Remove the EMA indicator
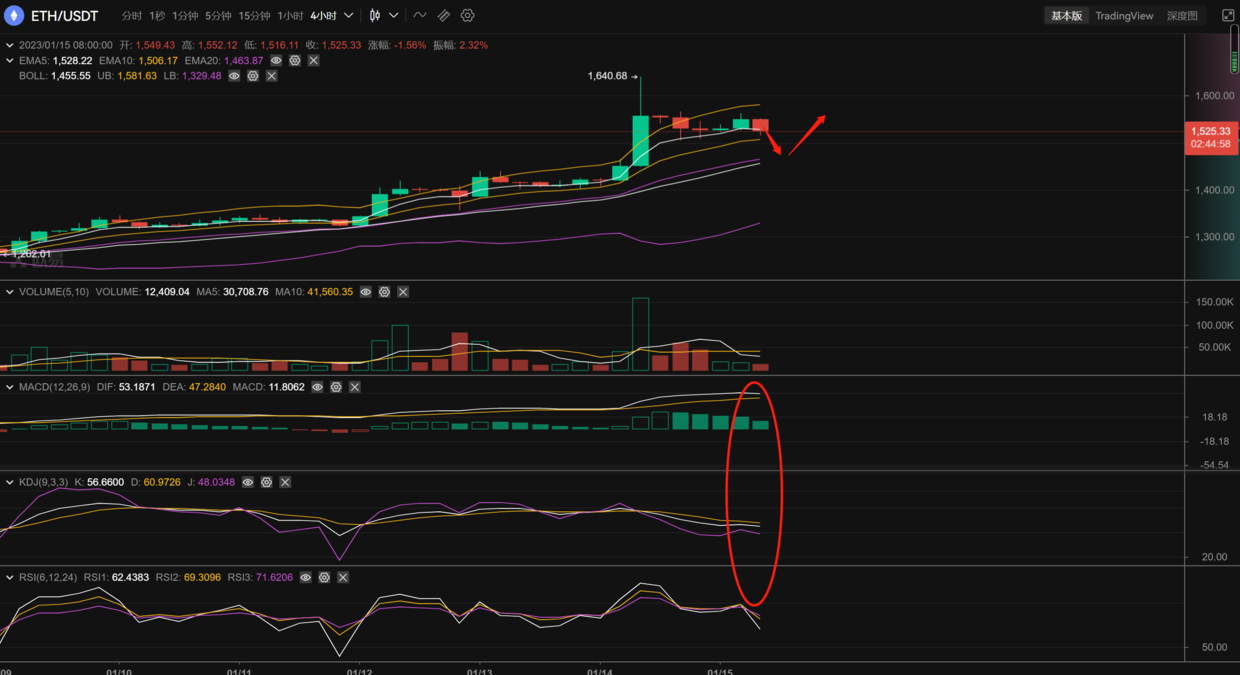This screenshot has width=1240, height=675. click(313, 61)
